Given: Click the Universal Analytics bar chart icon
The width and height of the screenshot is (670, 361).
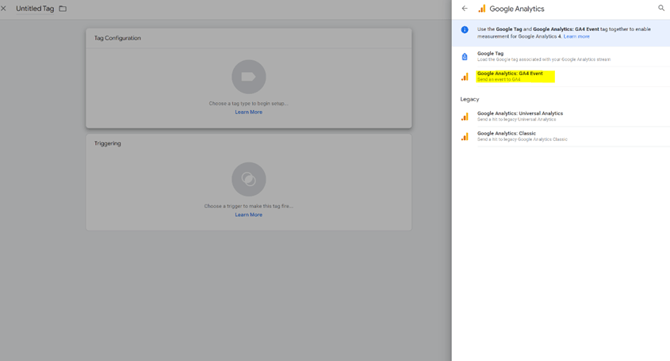Looking at the screenshot, I should [464, 117].
